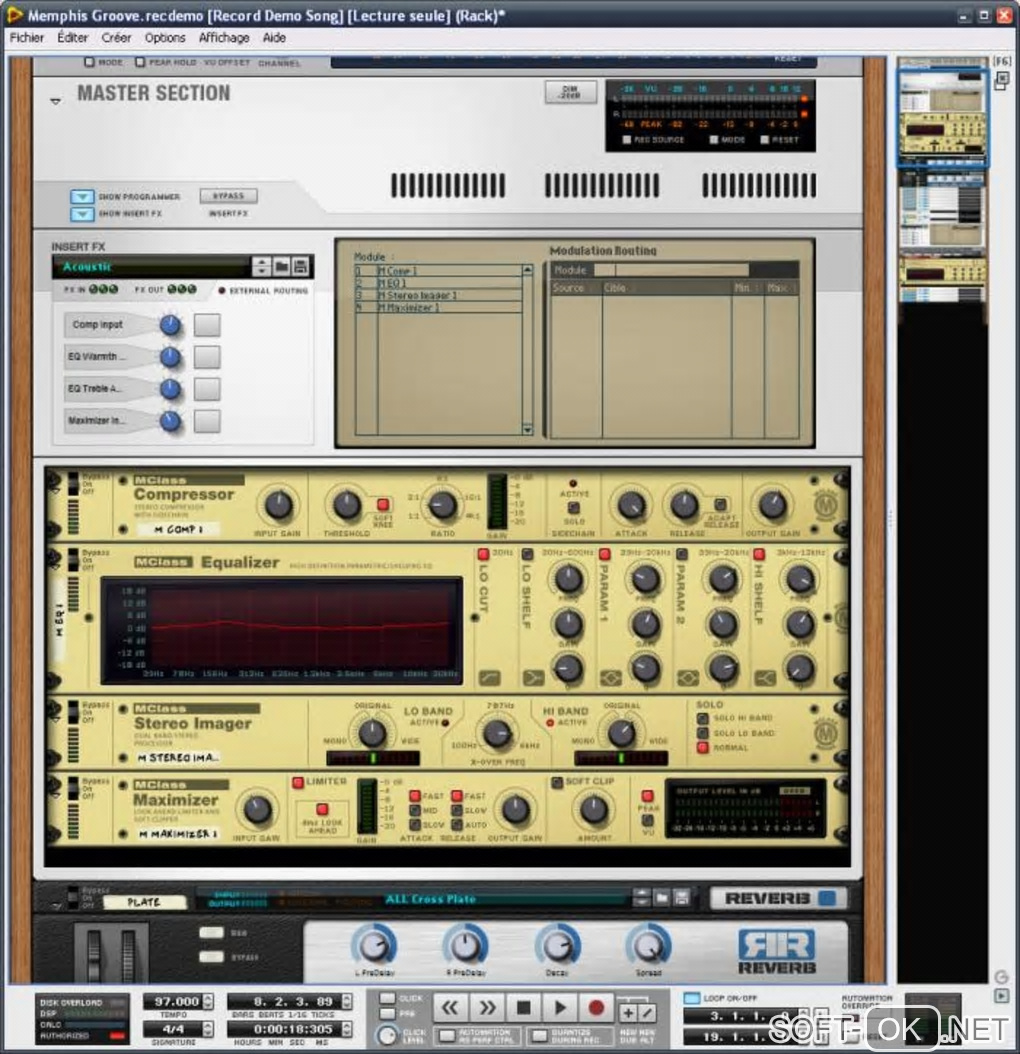Screen dimensions: 1020x1054
Task: Collapse the Master Section fold arrow
Action: coord(56,102)
